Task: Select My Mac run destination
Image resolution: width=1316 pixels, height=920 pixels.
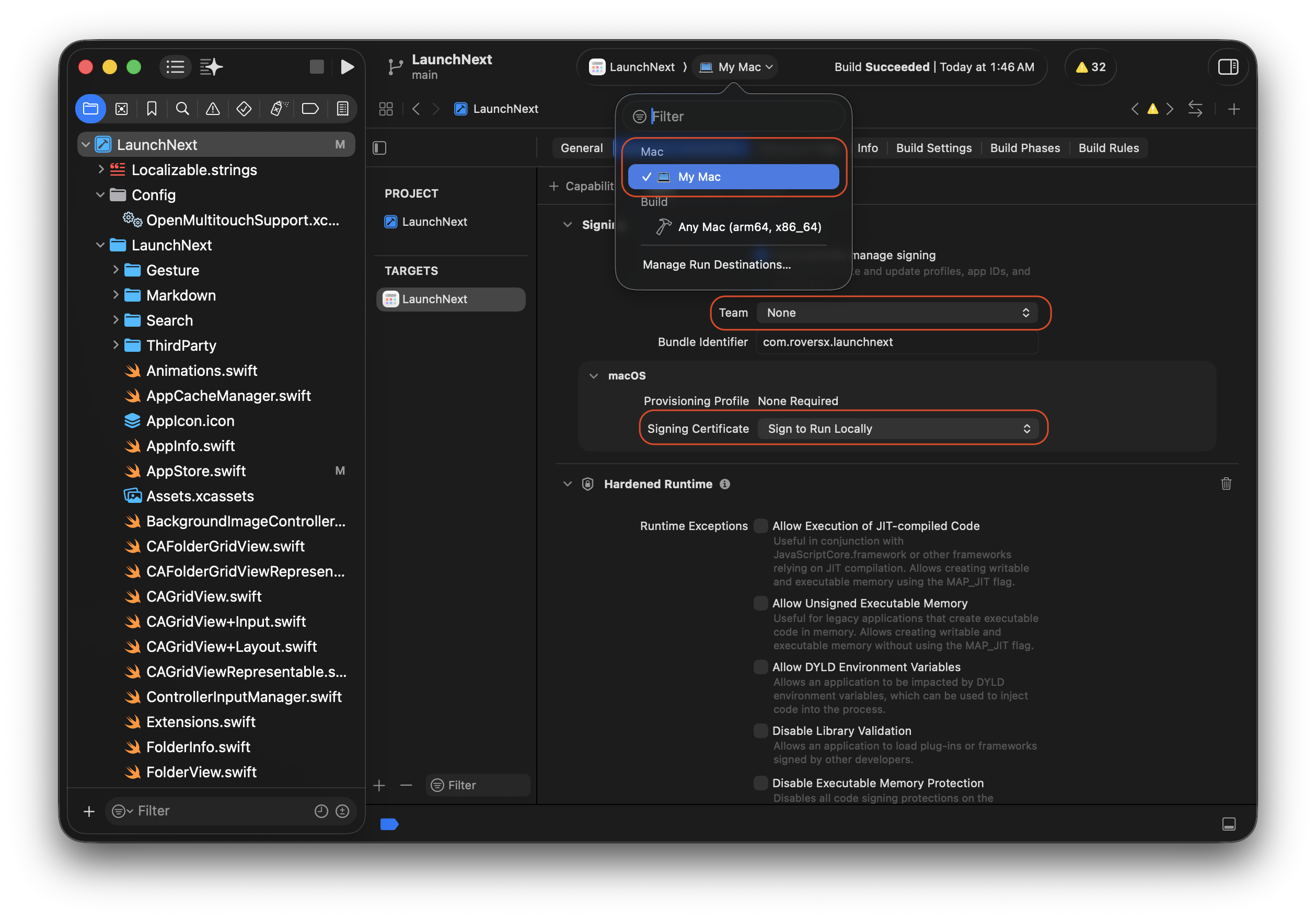Action: 733,177
